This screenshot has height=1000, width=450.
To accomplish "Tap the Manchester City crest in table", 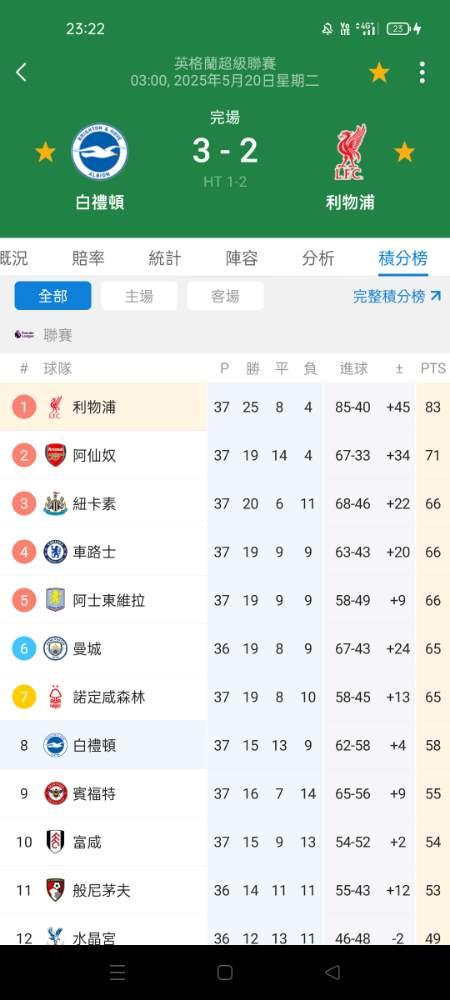I will [55, 649].
